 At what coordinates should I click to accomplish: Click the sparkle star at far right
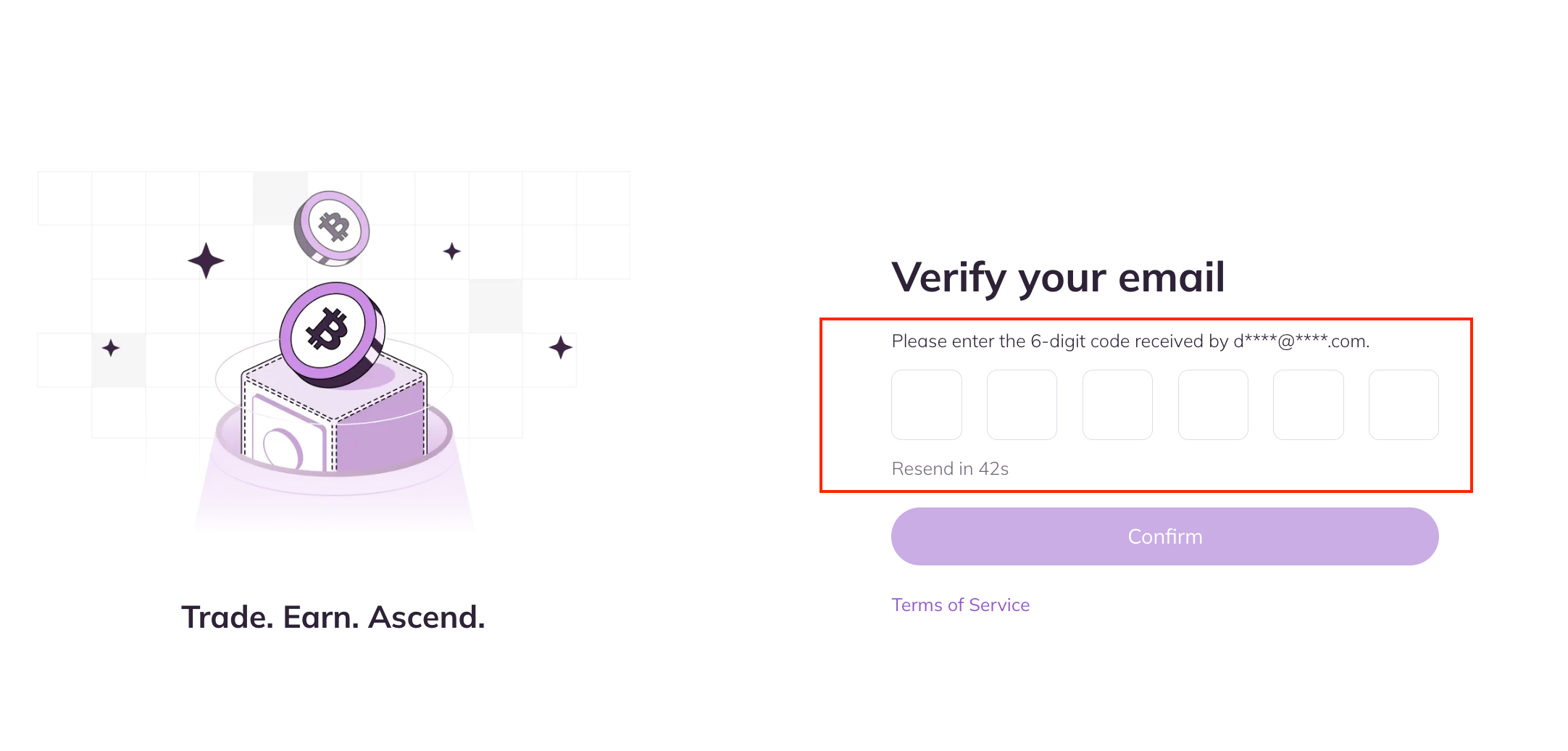tap(560, 347)
